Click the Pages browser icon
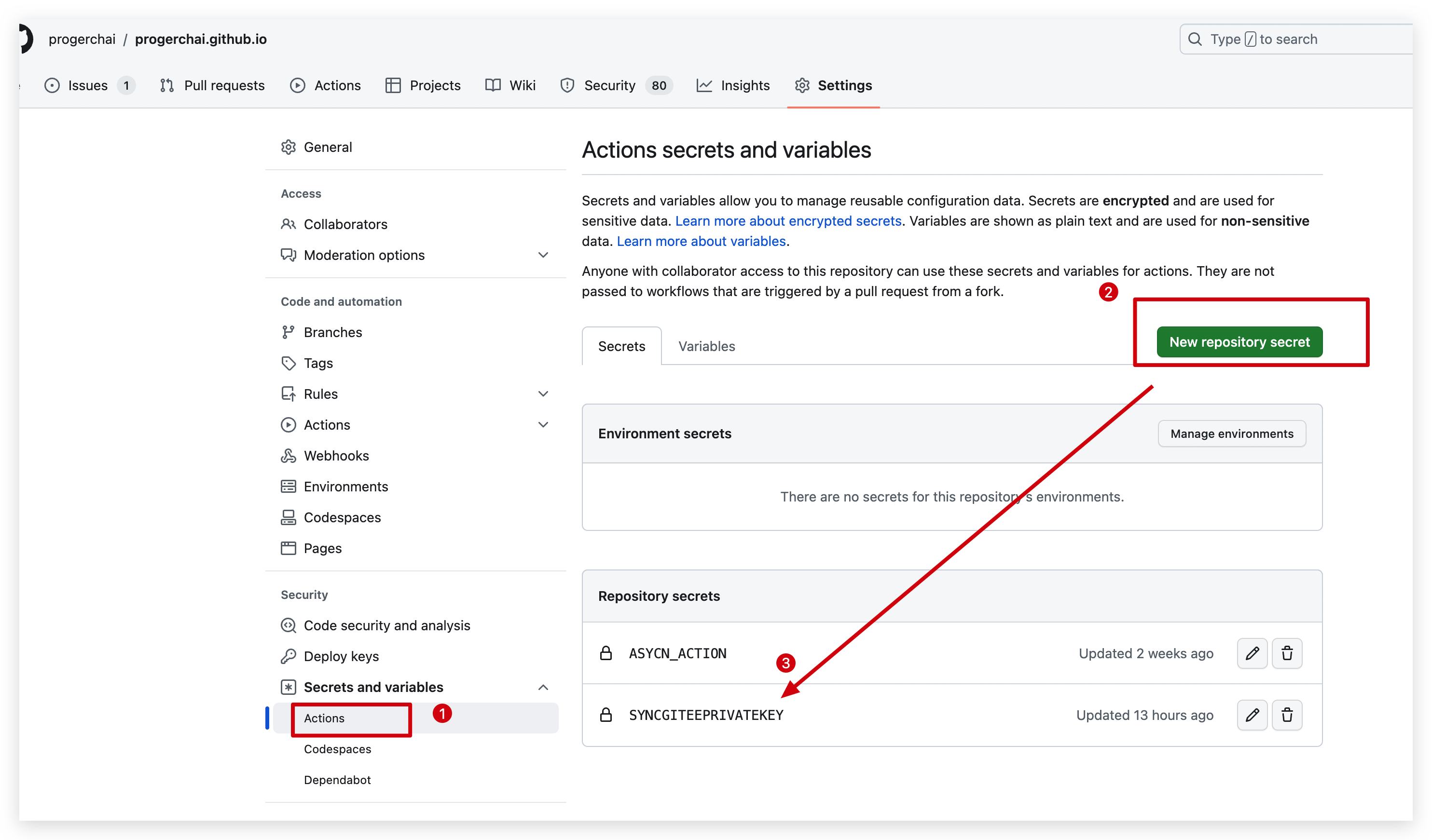Viewport: 1432px width, 840px height. pos(288,548)
